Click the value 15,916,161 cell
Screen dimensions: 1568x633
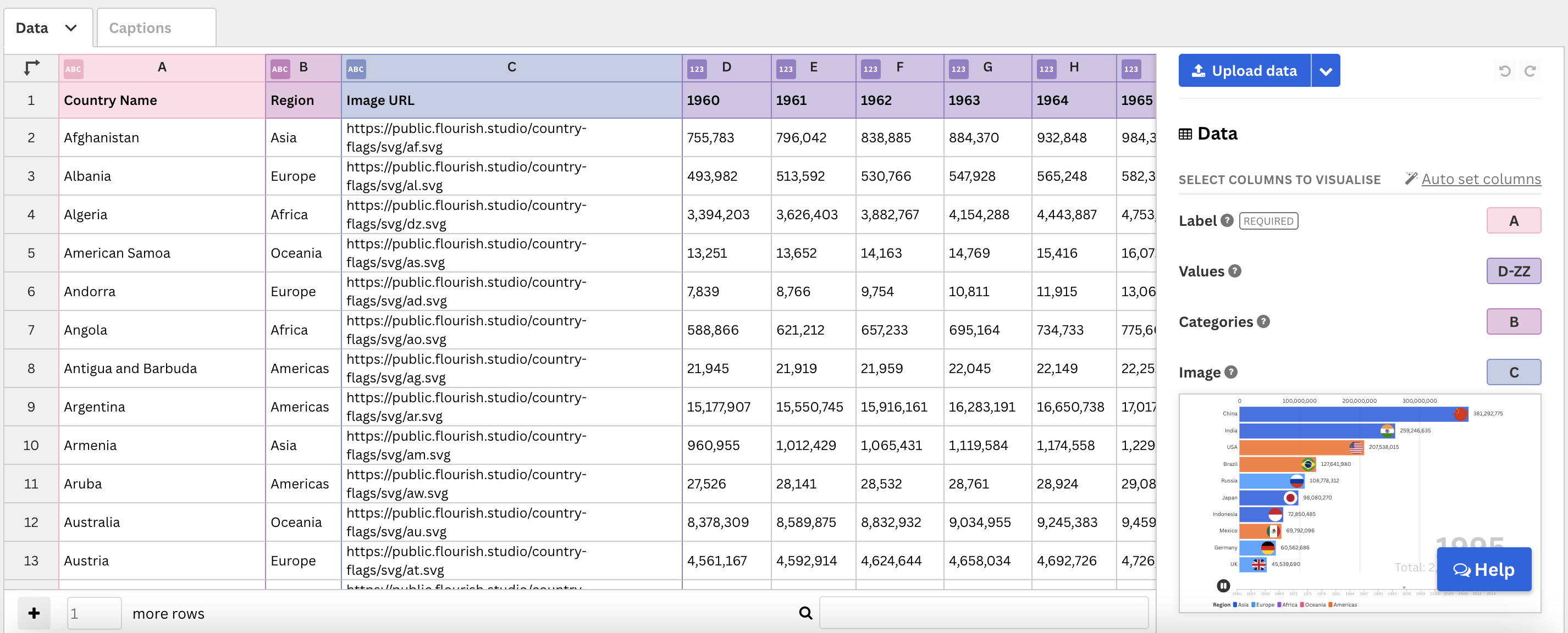coord(899,407)
